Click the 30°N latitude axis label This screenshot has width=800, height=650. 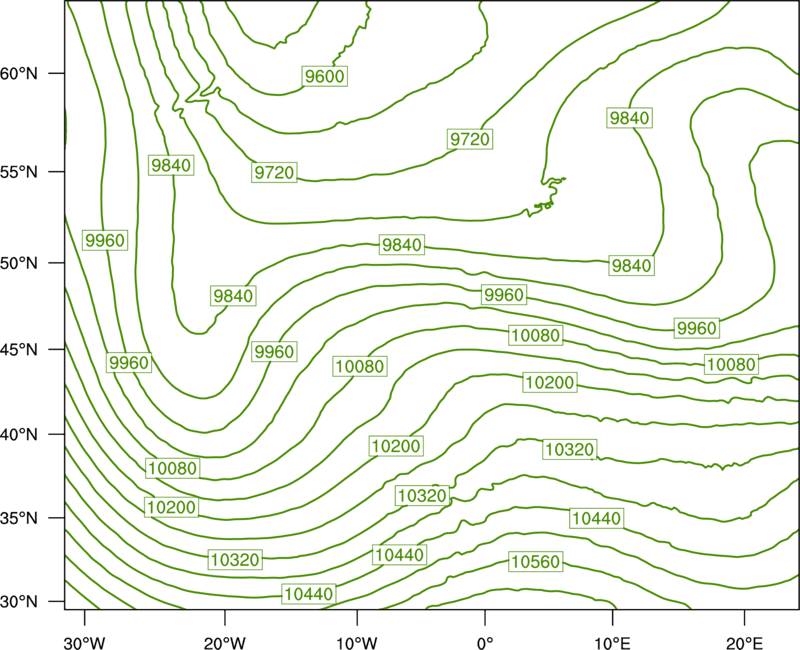19,602
